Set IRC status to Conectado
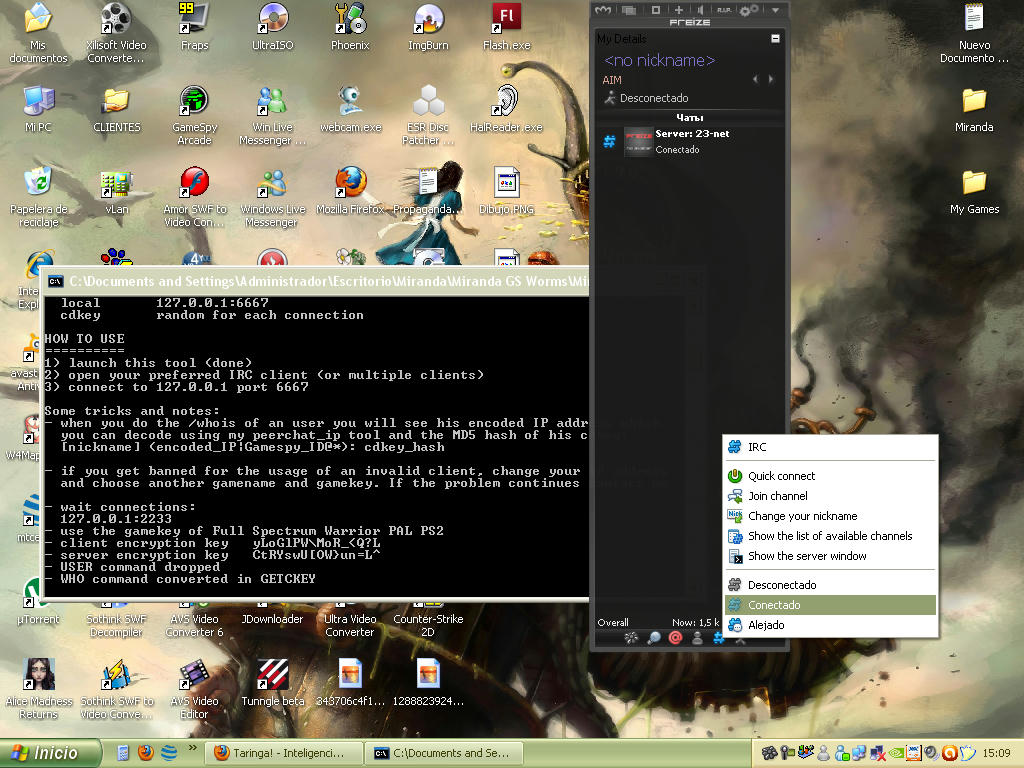The width and height of the screenshot is (1024, 768). [831, 605]
